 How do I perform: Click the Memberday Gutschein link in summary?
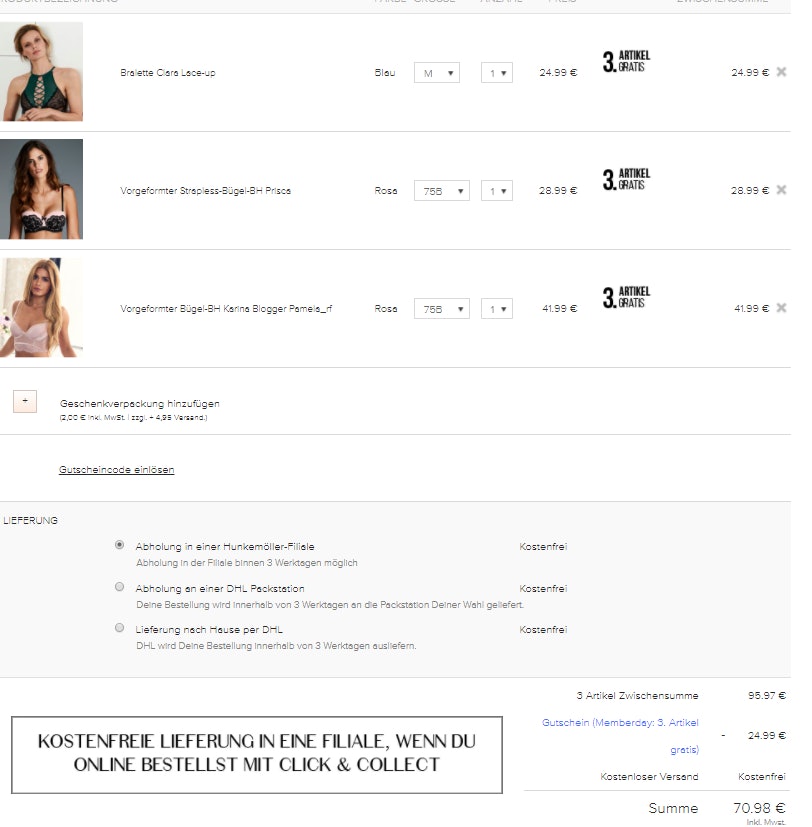coord(620,736)
